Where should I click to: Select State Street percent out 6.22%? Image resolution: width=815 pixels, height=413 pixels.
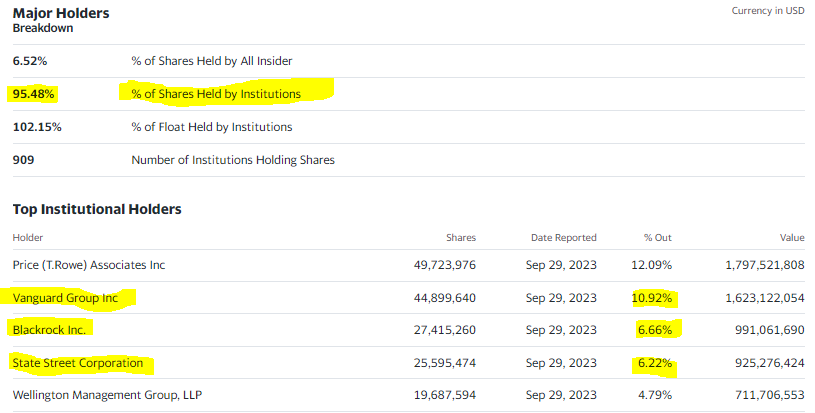click(655, 363)
